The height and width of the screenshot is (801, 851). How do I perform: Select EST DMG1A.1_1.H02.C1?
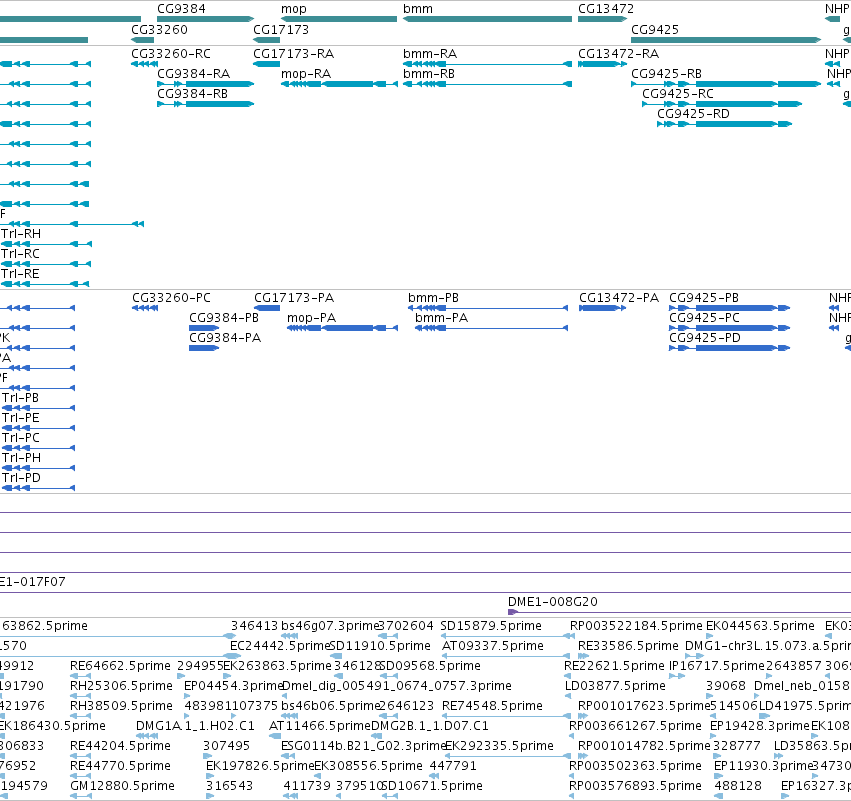tap(195, 726)
